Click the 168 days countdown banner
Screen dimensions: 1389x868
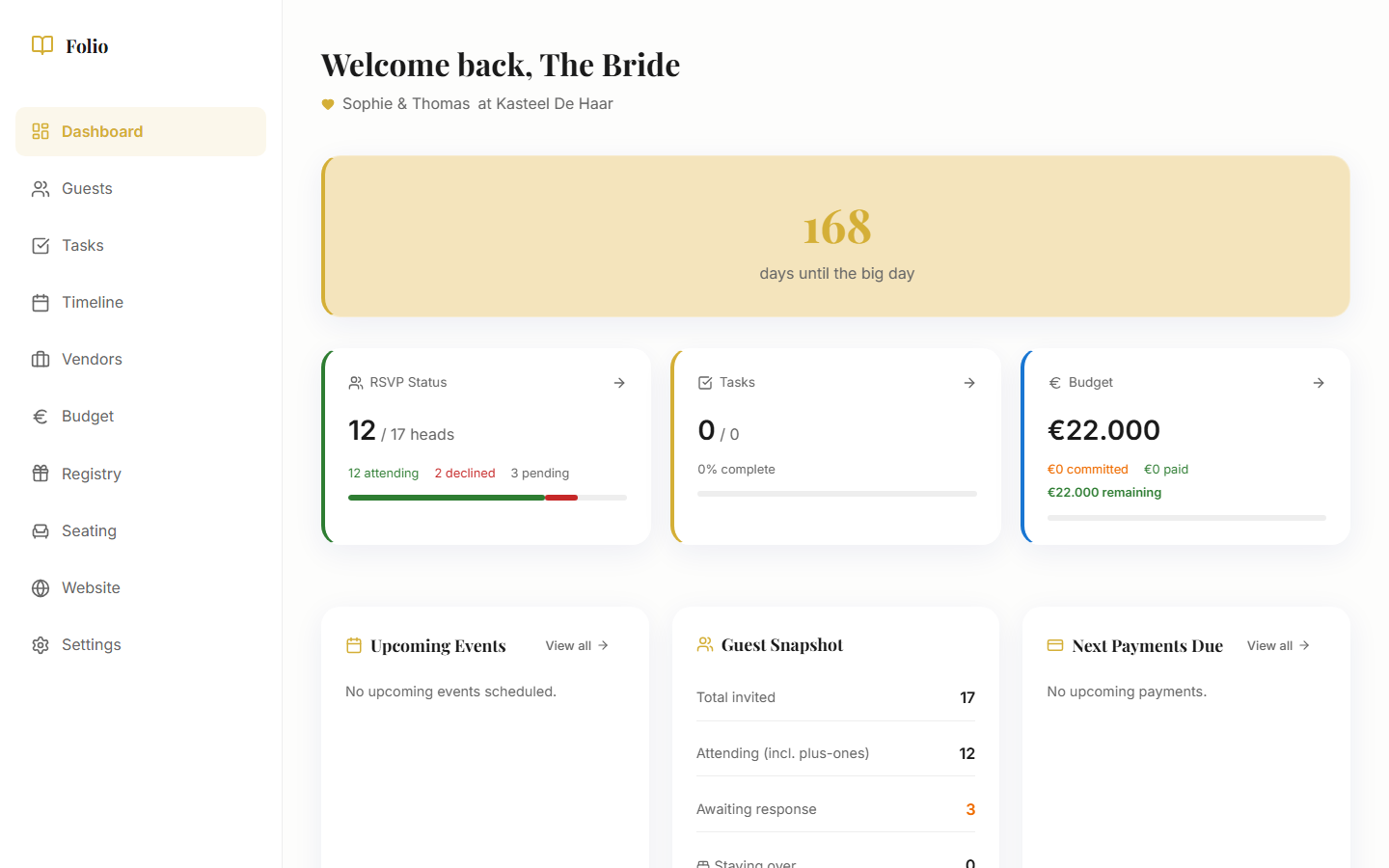click(835, 236)
